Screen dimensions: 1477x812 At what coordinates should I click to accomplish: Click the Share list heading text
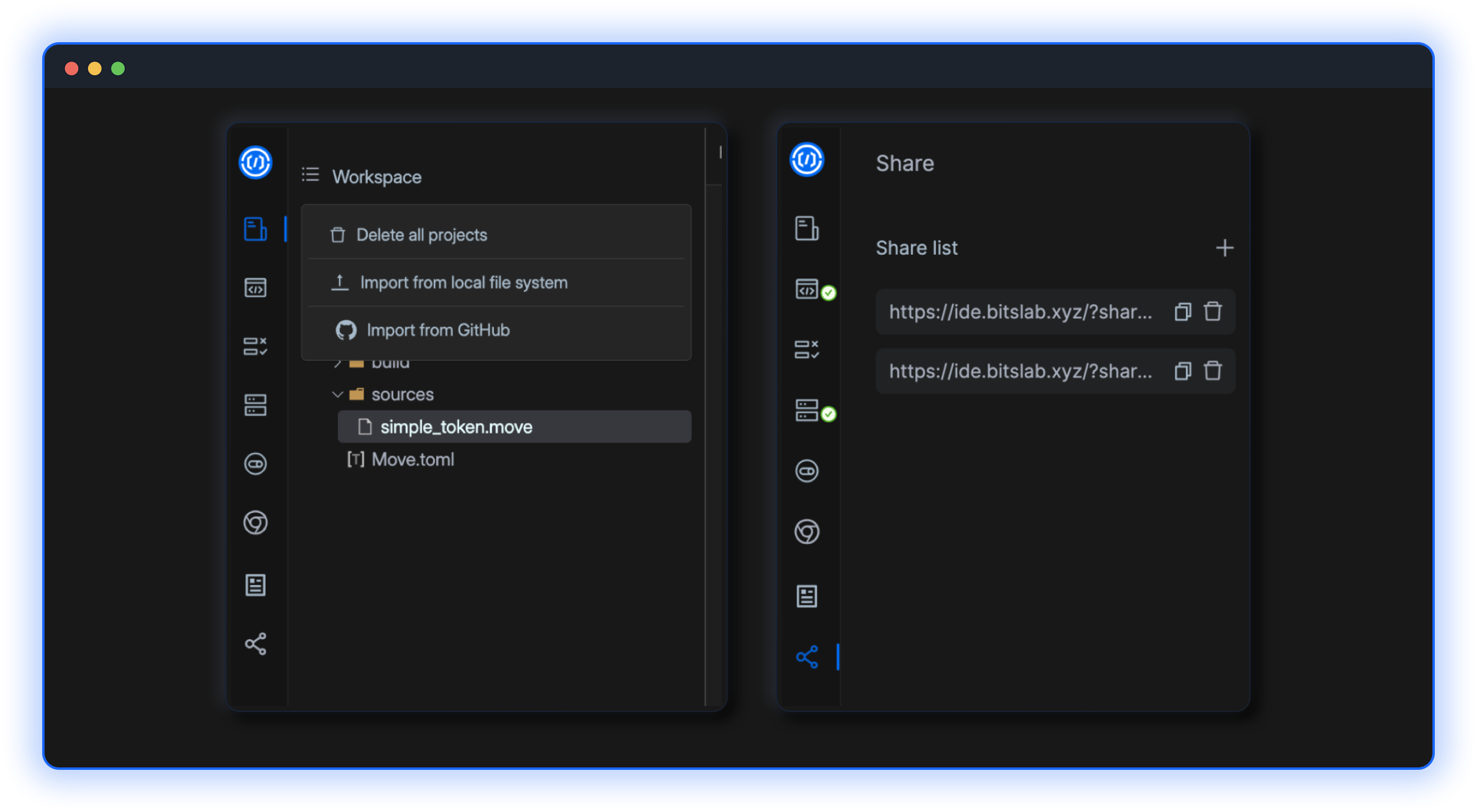[916, 248]
